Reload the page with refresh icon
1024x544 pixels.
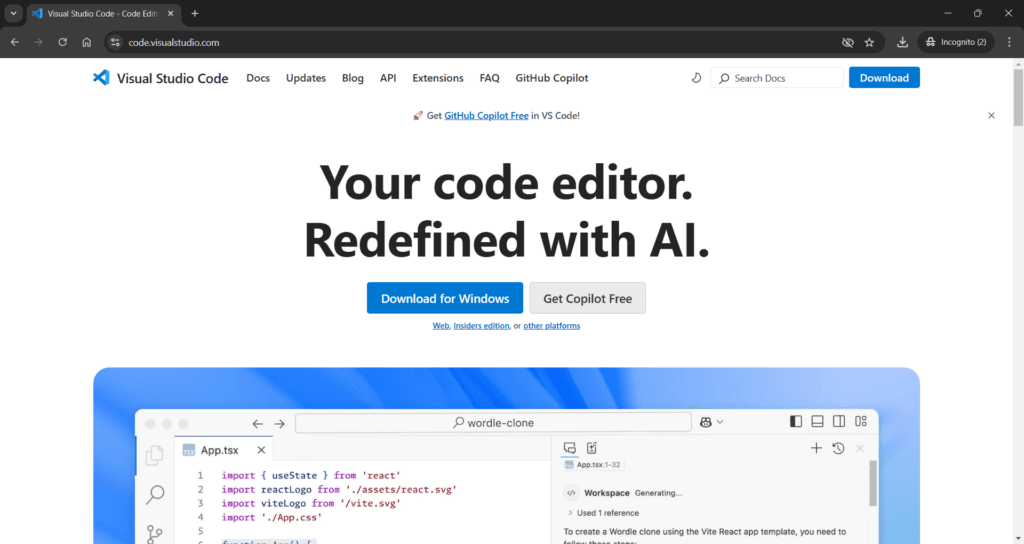tap(63, 42)
